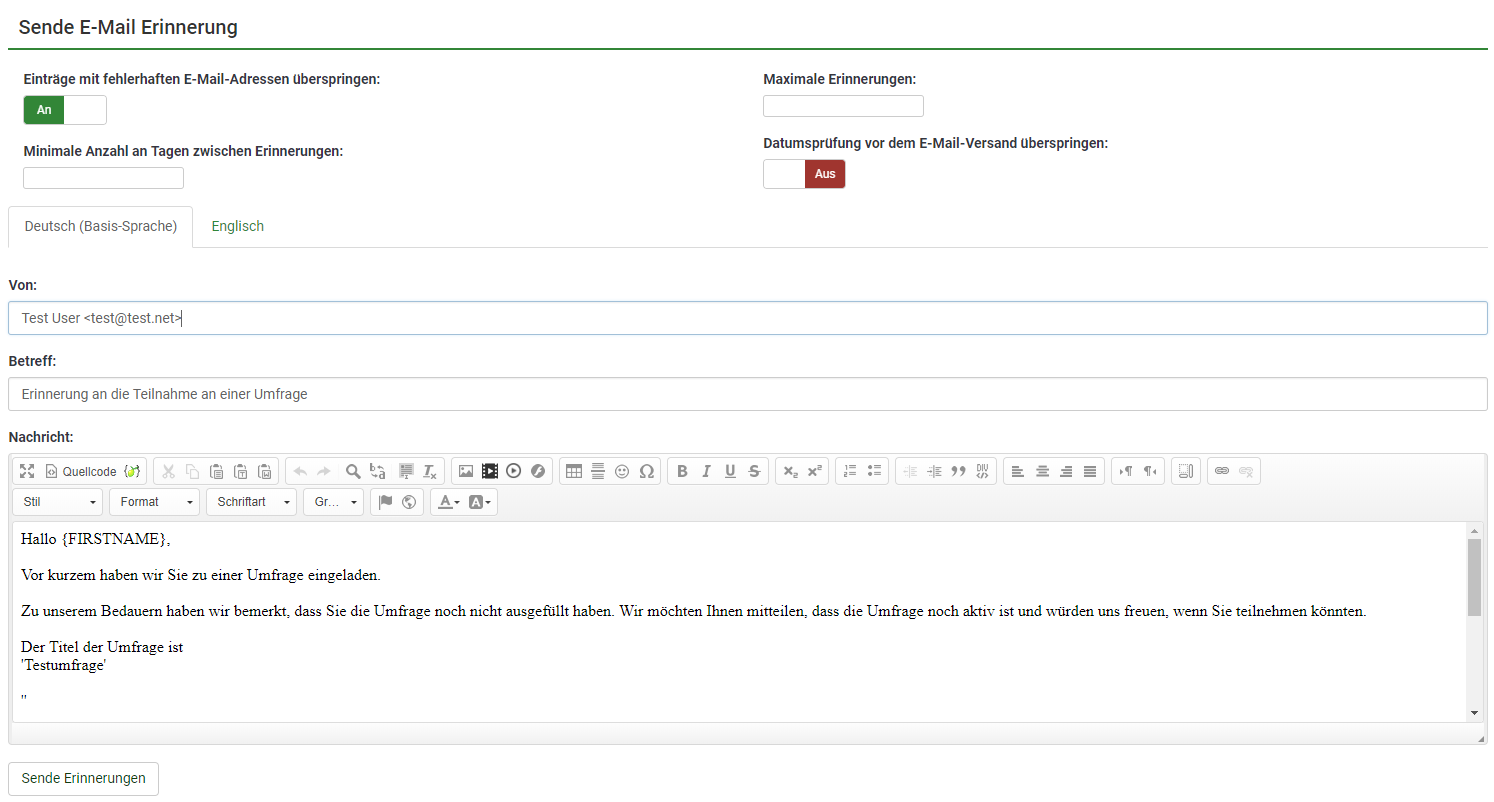Insert a table in the editor

tap(573, 471)
